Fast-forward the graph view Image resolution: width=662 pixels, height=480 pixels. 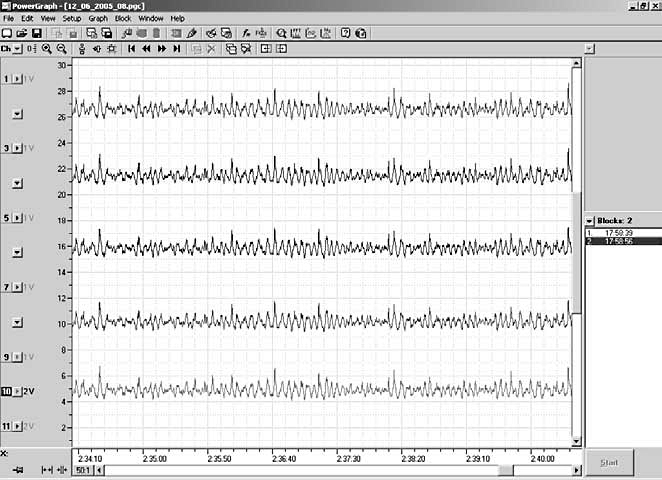click(x=162, y=49)
